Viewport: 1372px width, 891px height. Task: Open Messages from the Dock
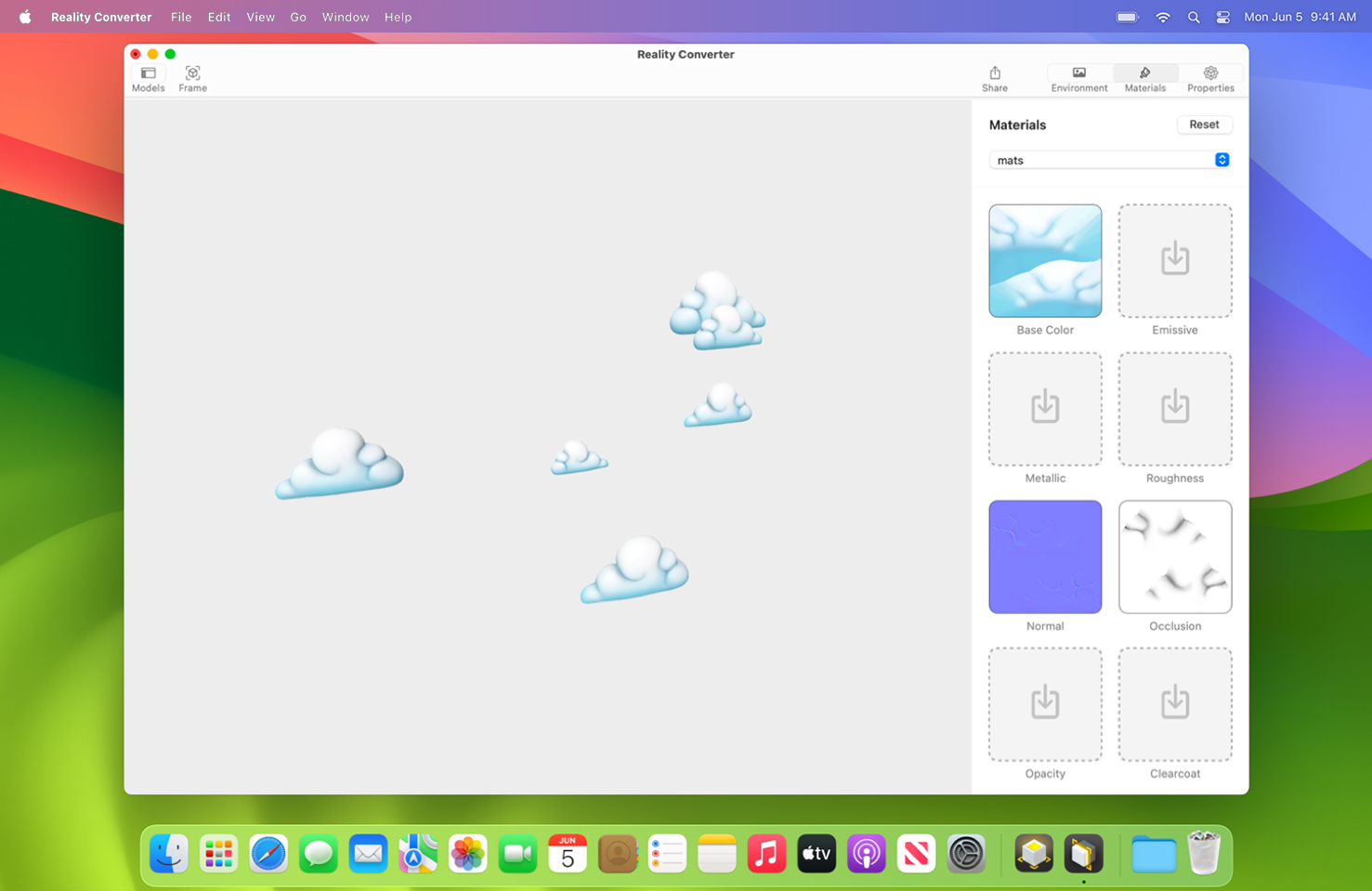(x=319, y=853)
